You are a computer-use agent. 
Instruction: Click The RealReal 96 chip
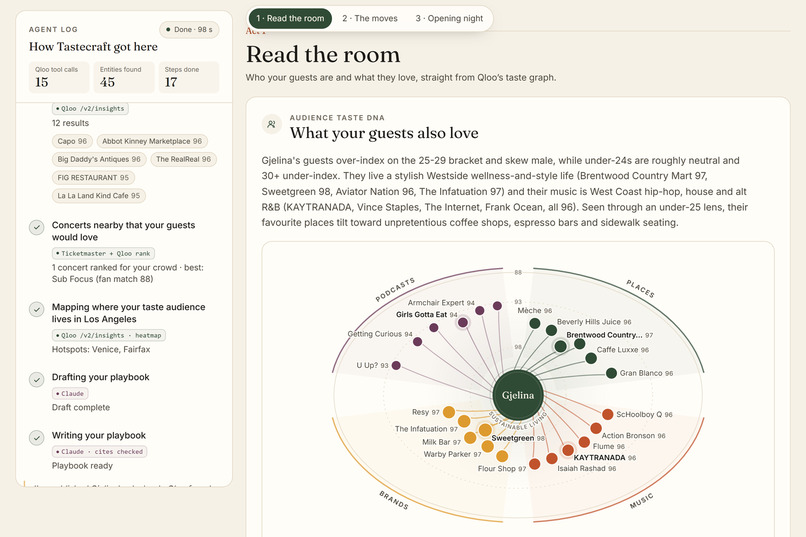pos(184,159)
